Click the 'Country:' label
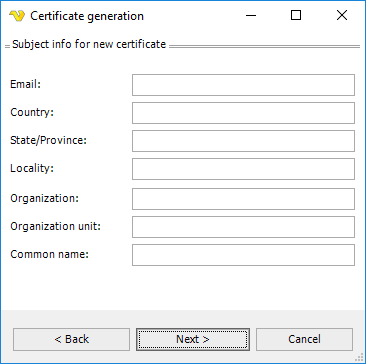The image size is (366, 364). [x=32, y=113]
